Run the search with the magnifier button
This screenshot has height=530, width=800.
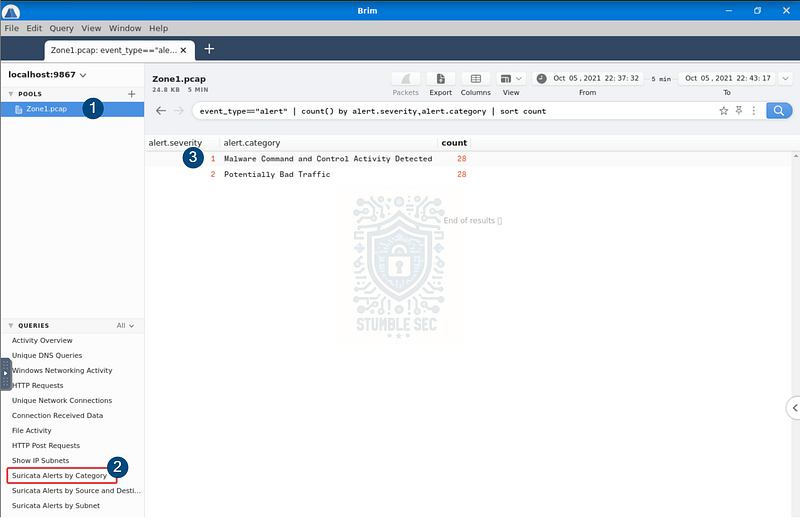point(779,111)
